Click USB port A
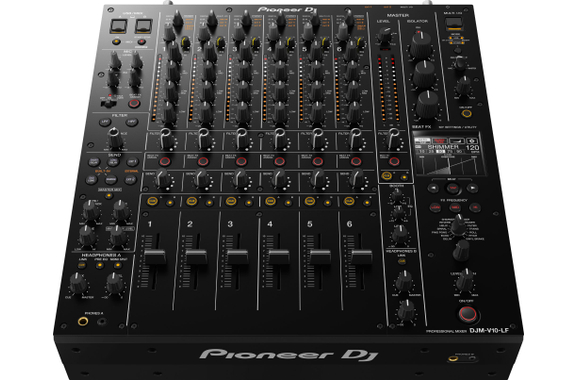 [119, 27]
